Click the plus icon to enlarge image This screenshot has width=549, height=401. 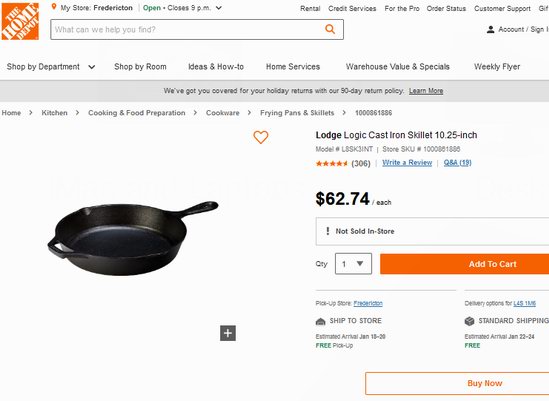[228, 333]
